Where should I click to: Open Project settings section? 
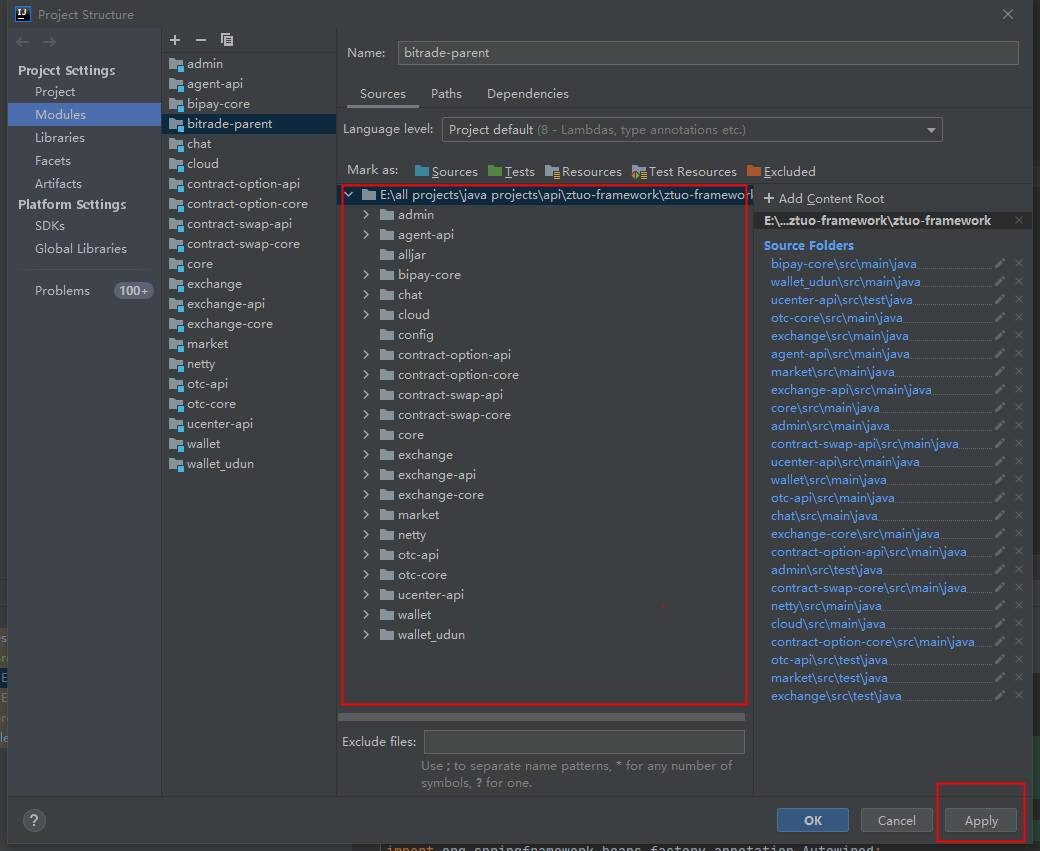point(55,92)
